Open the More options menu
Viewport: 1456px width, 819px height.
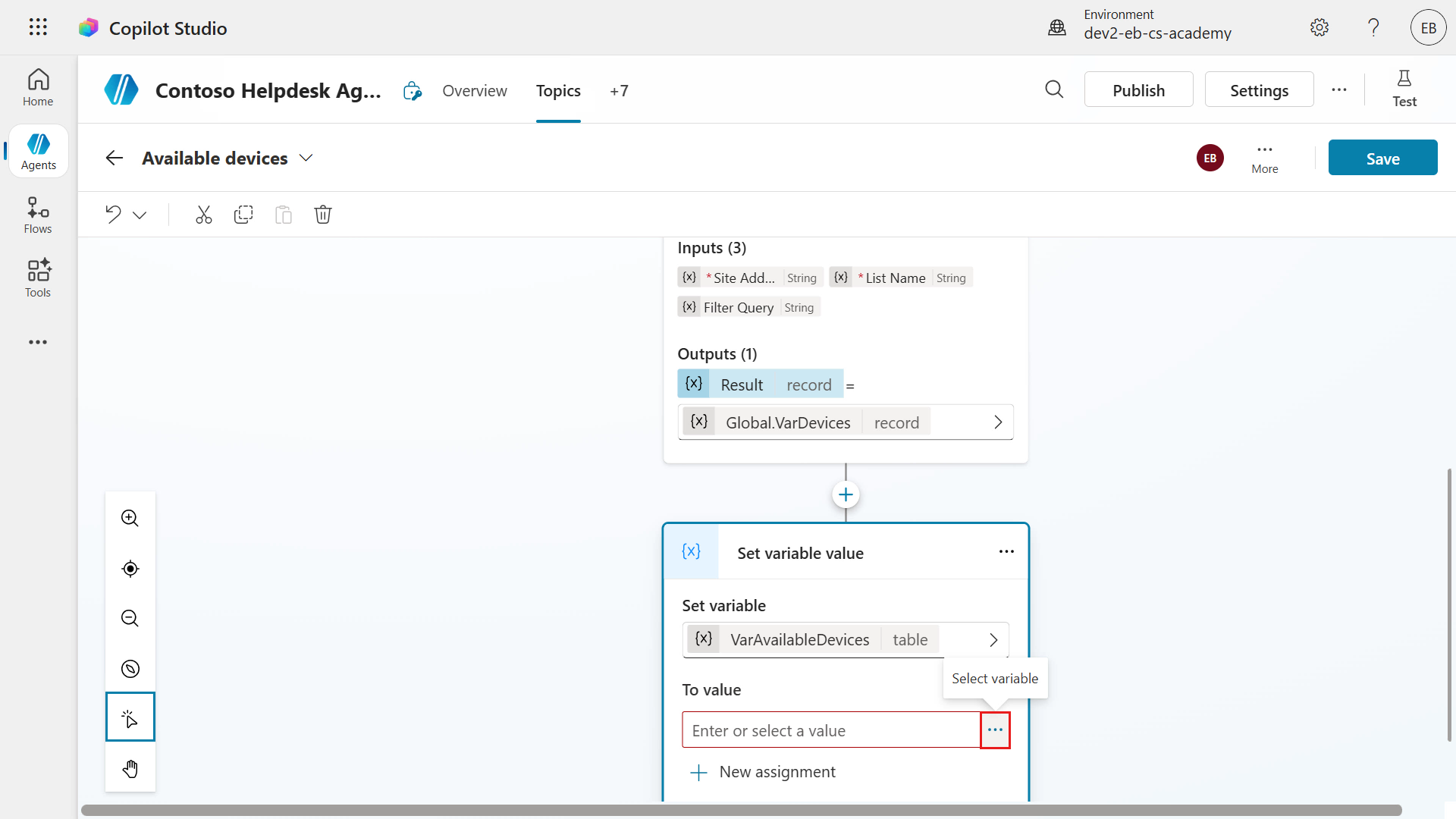point(1265,158)
